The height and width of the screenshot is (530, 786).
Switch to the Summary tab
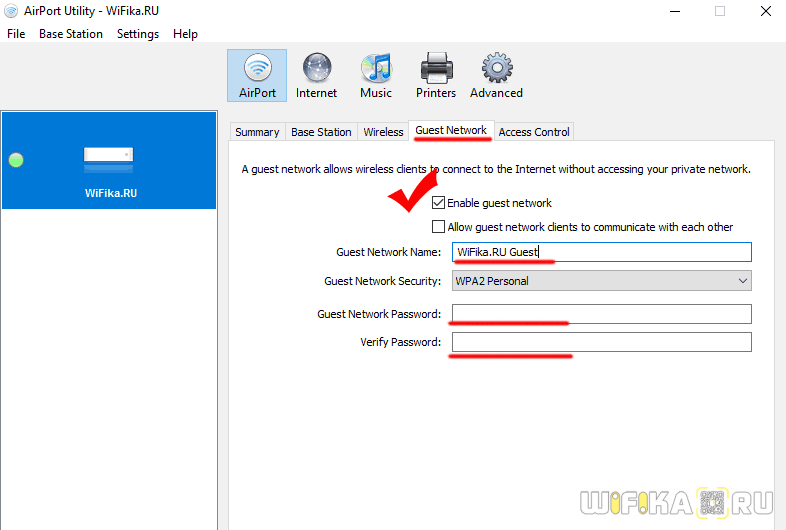pos(257,132)
